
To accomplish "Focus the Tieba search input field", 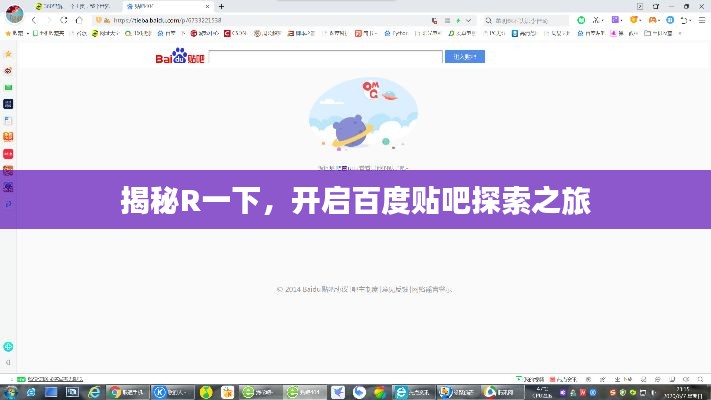I will 326,57.
